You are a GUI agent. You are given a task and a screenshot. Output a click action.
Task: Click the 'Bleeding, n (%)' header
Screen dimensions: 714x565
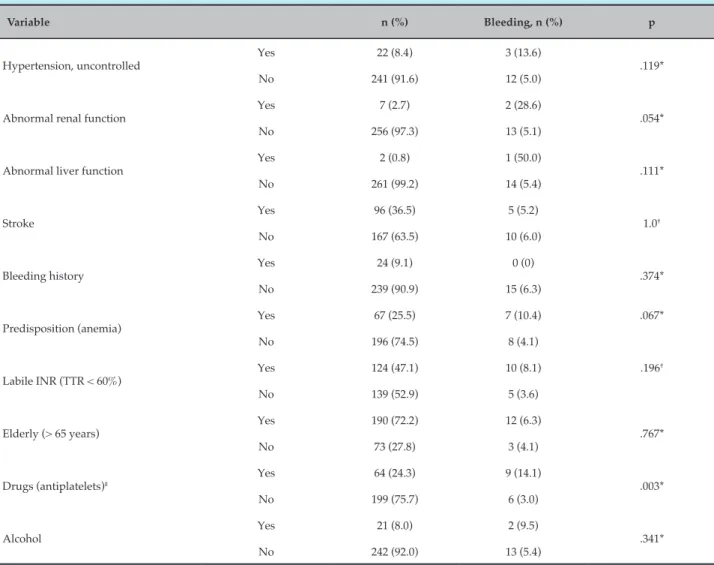[523, 22]
